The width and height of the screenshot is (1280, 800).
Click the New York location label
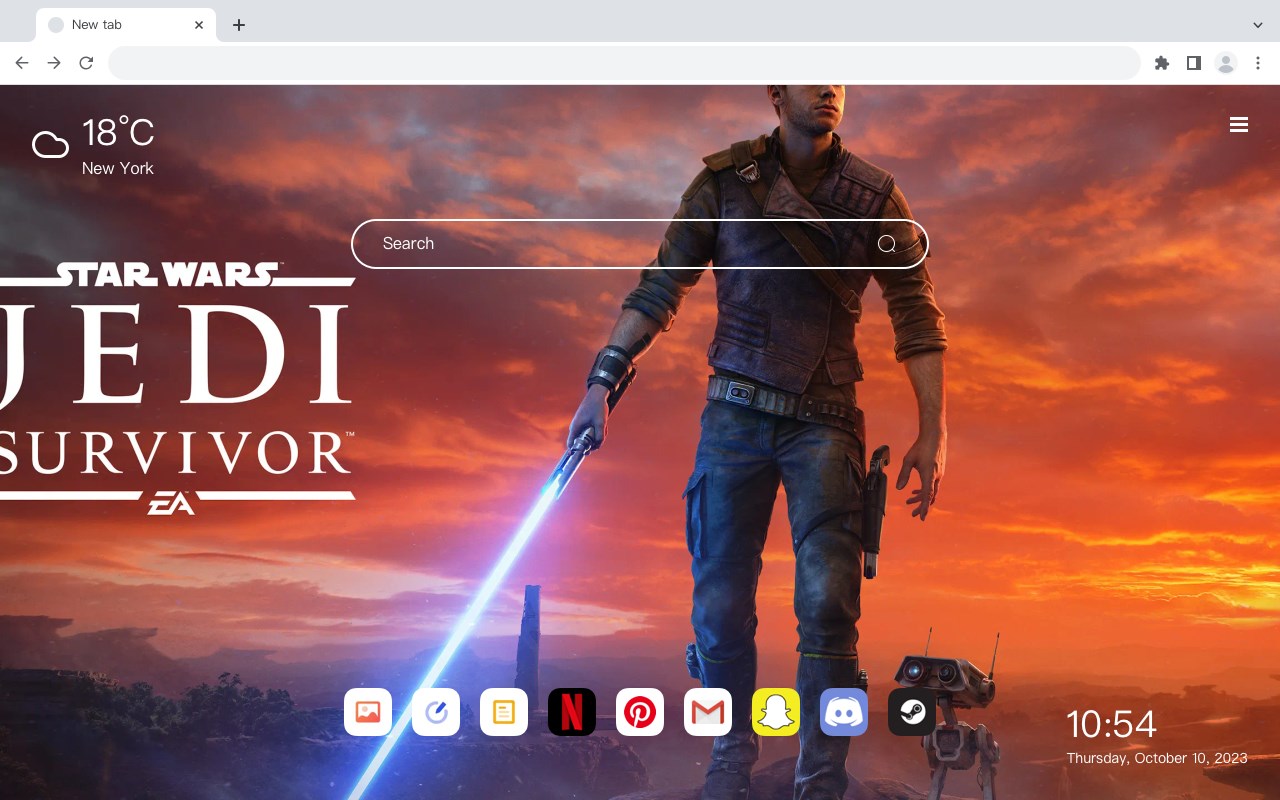pyautogui.click(x=118, y=168)
